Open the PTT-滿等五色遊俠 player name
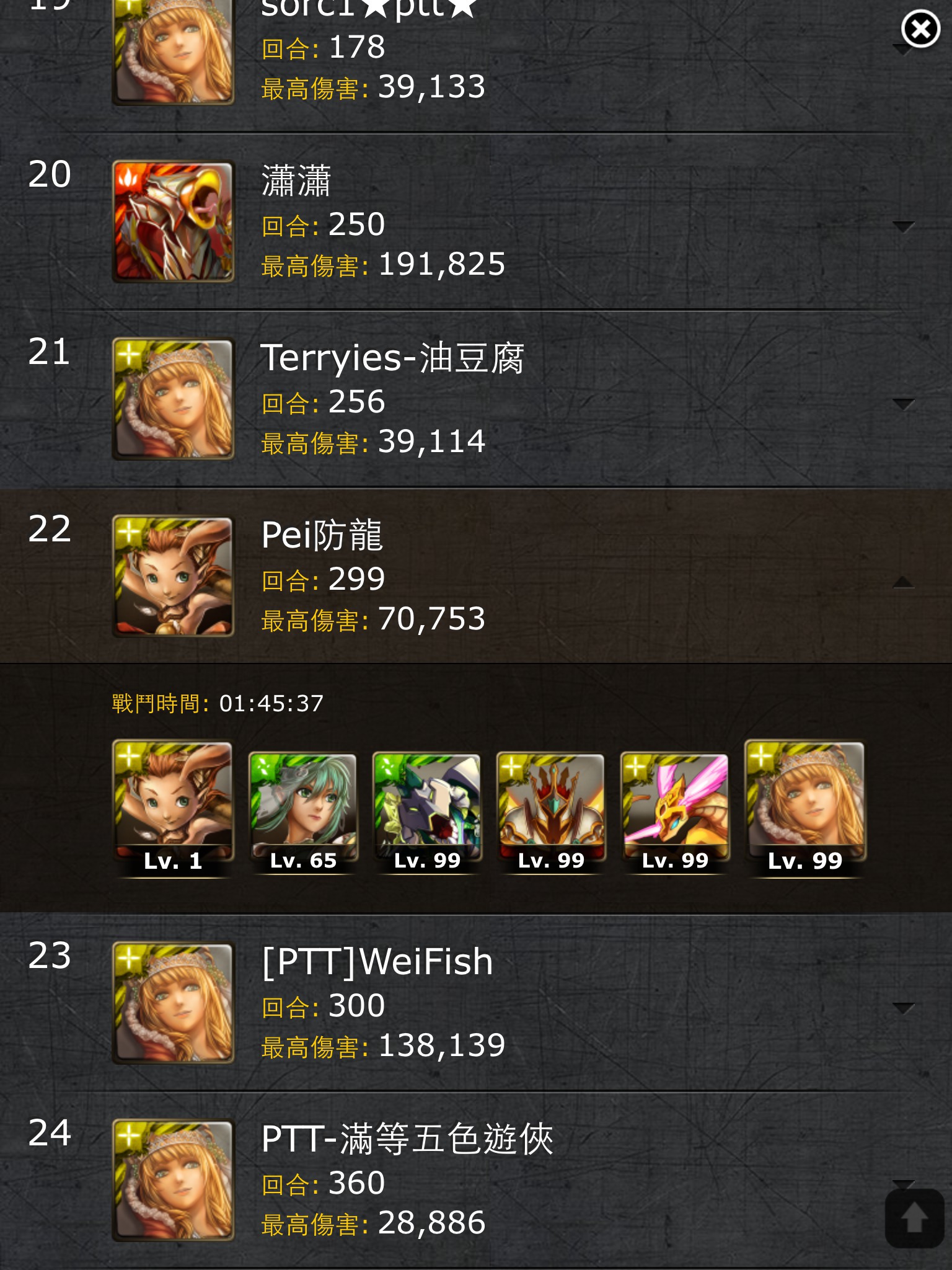Screen dimensions: 952x1270 407,1139
